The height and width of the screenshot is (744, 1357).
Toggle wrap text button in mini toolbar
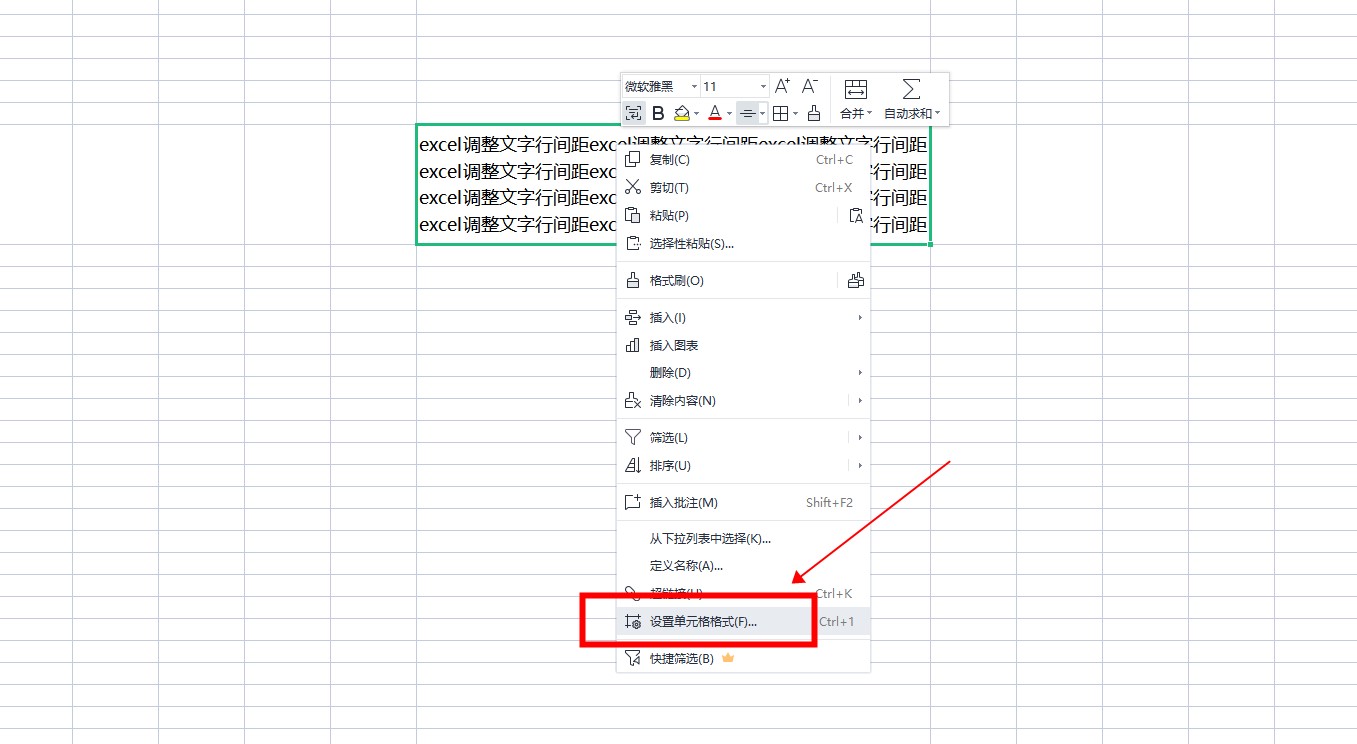(x=633, y=113)
